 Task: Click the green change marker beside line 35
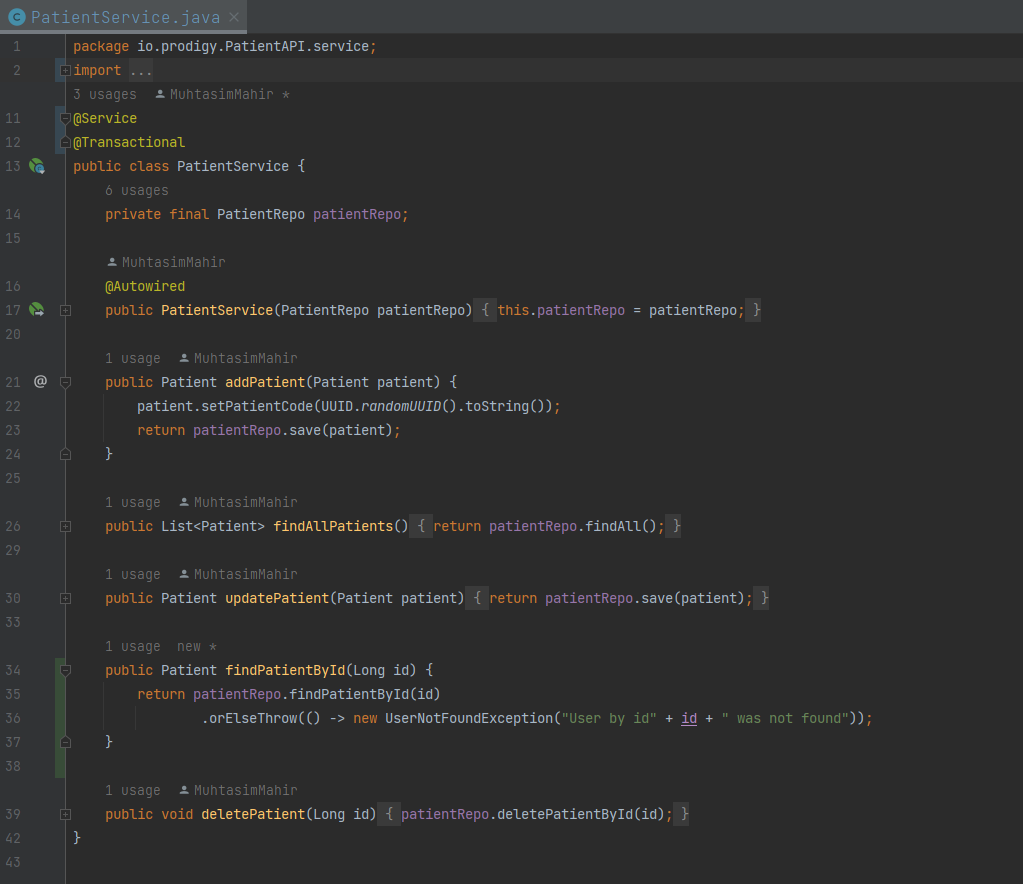[60, 694]
